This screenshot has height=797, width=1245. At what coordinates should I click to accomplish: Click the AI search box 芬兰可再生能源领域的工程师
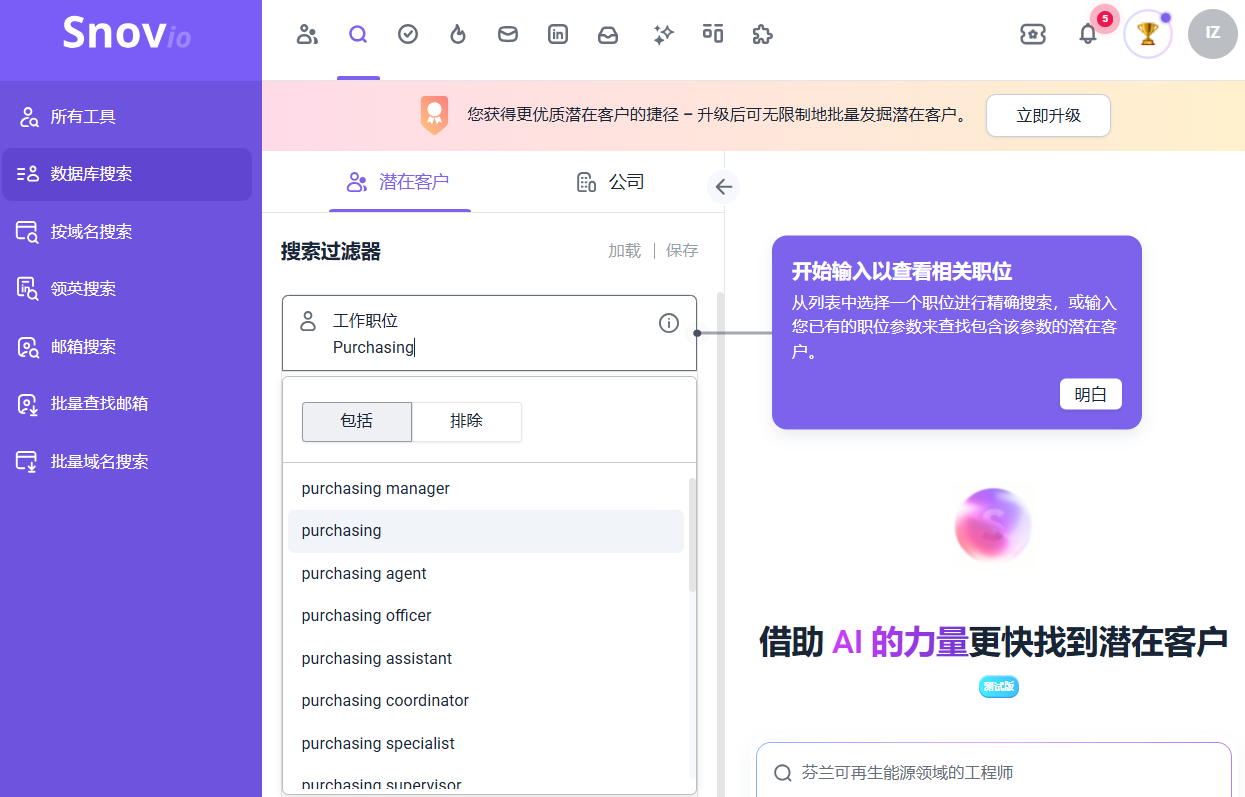pyautogui.click(x=994, y=773)
